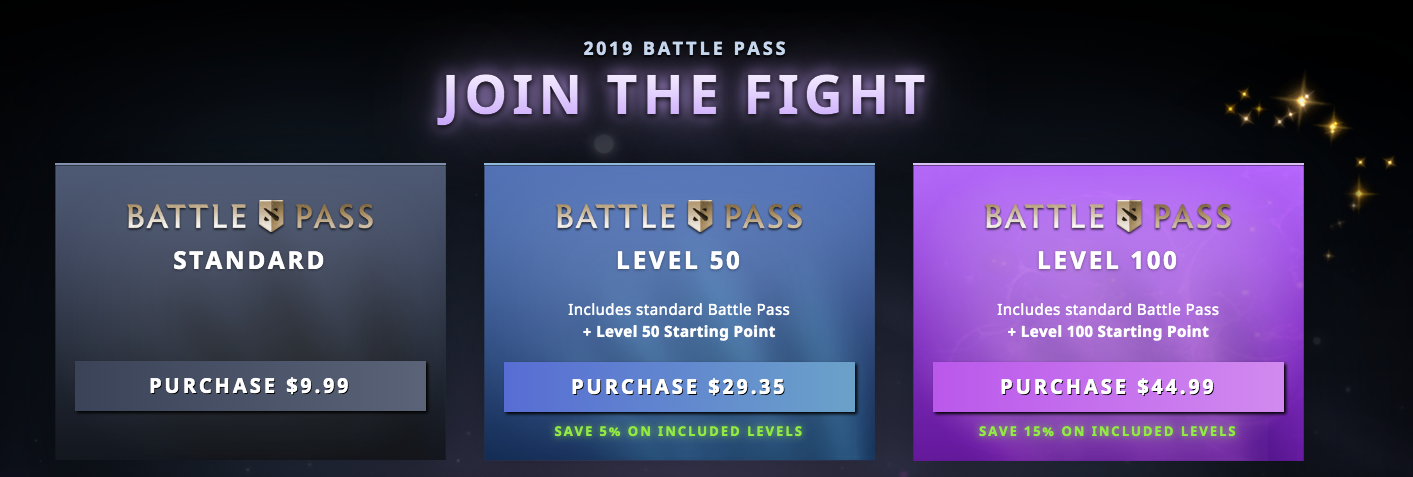Select the STANDARD card title
Screen dimensions: 1413x477
pyautogui.click(x=250, y=261)
